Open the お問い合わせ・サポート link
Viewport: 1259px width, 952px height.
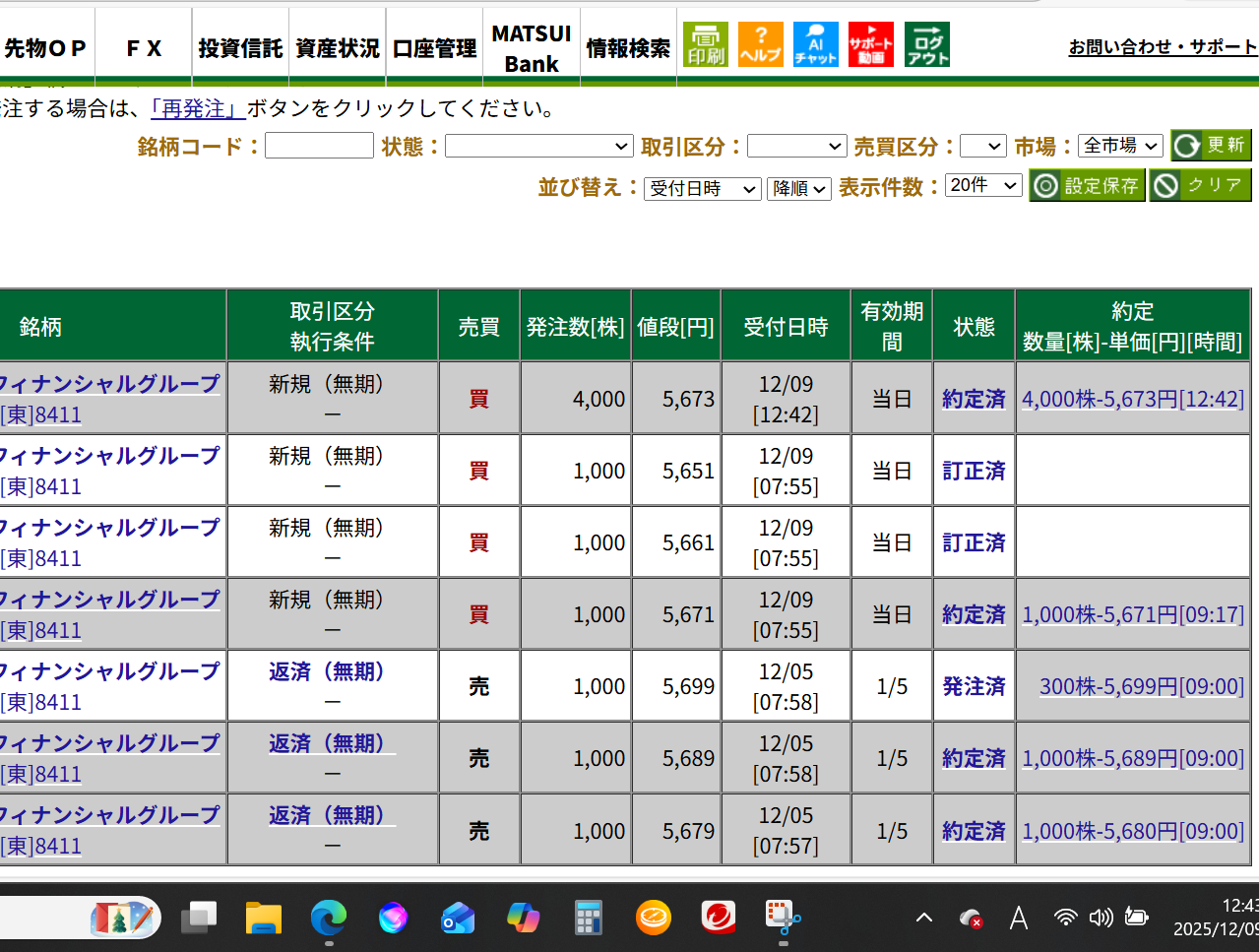click(1162, 46)
